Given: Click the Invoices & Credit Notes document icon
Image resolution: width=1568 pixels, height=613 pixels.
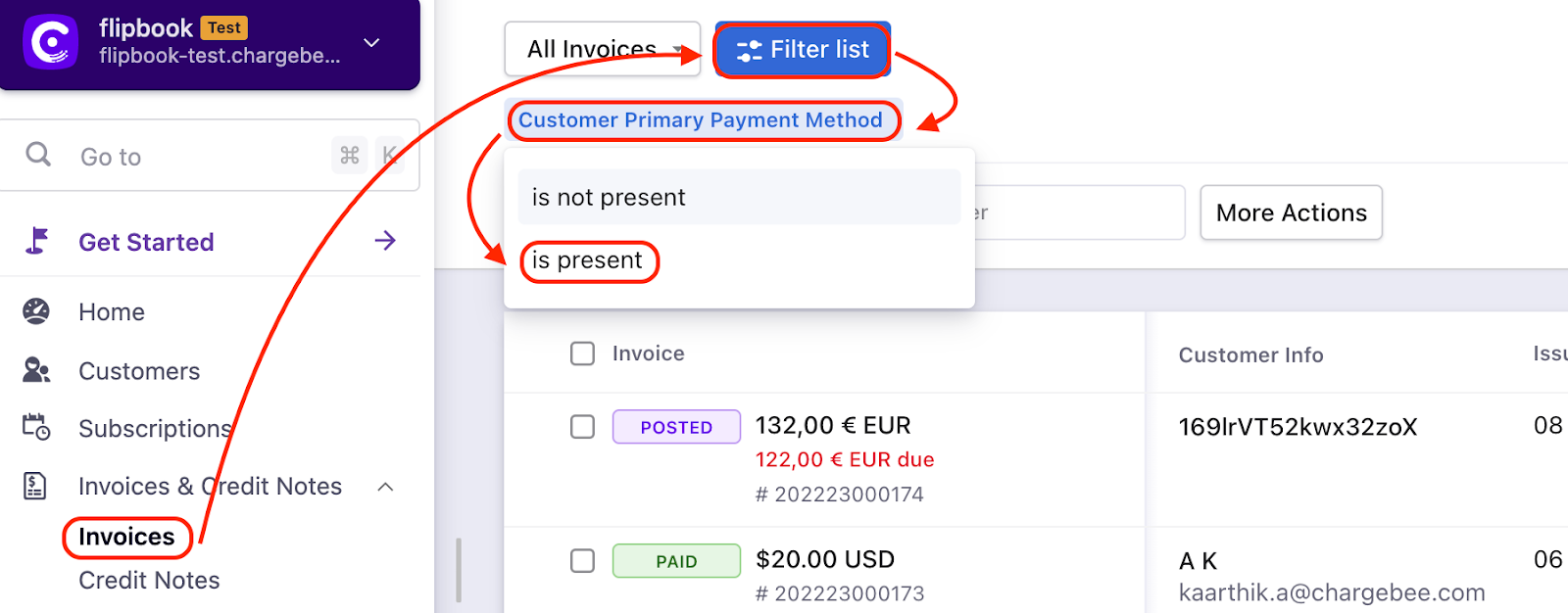Looking at the screenshot, I should click(35, 486).
